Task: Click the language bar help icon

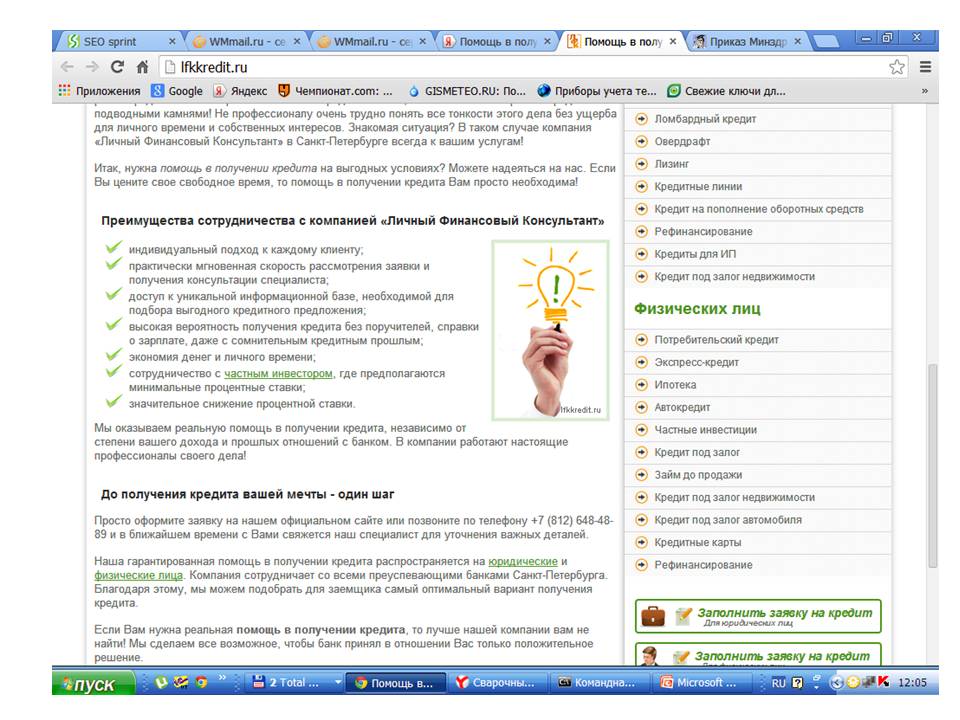Action: (x=797, y=683)
